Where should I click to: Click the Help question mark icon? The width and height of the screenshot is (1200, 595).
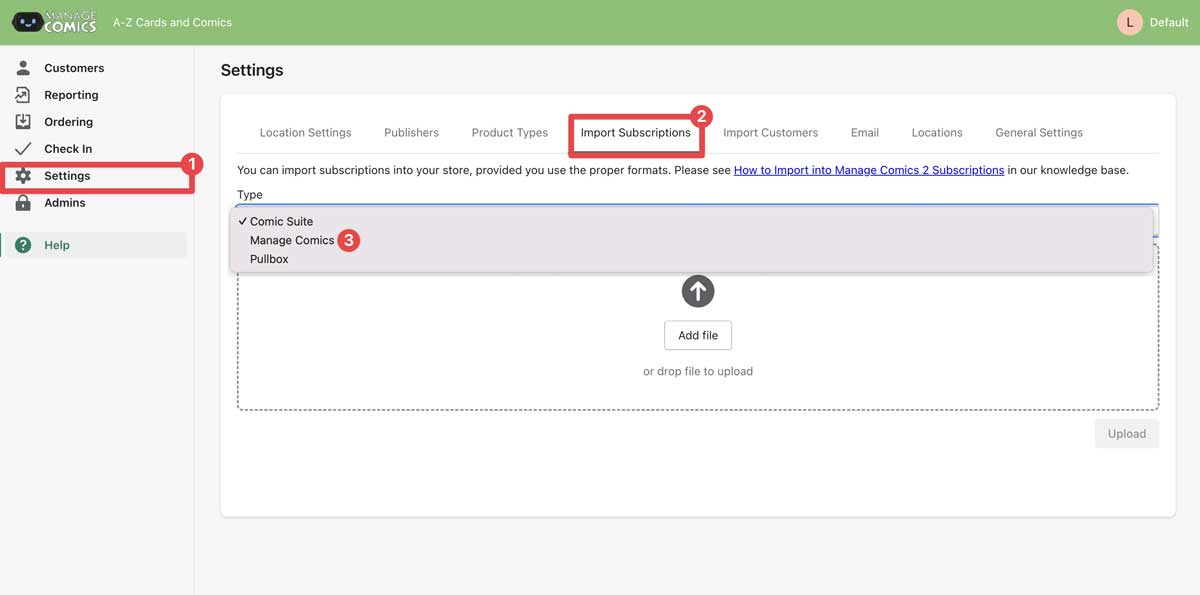[x=23, y=245]
